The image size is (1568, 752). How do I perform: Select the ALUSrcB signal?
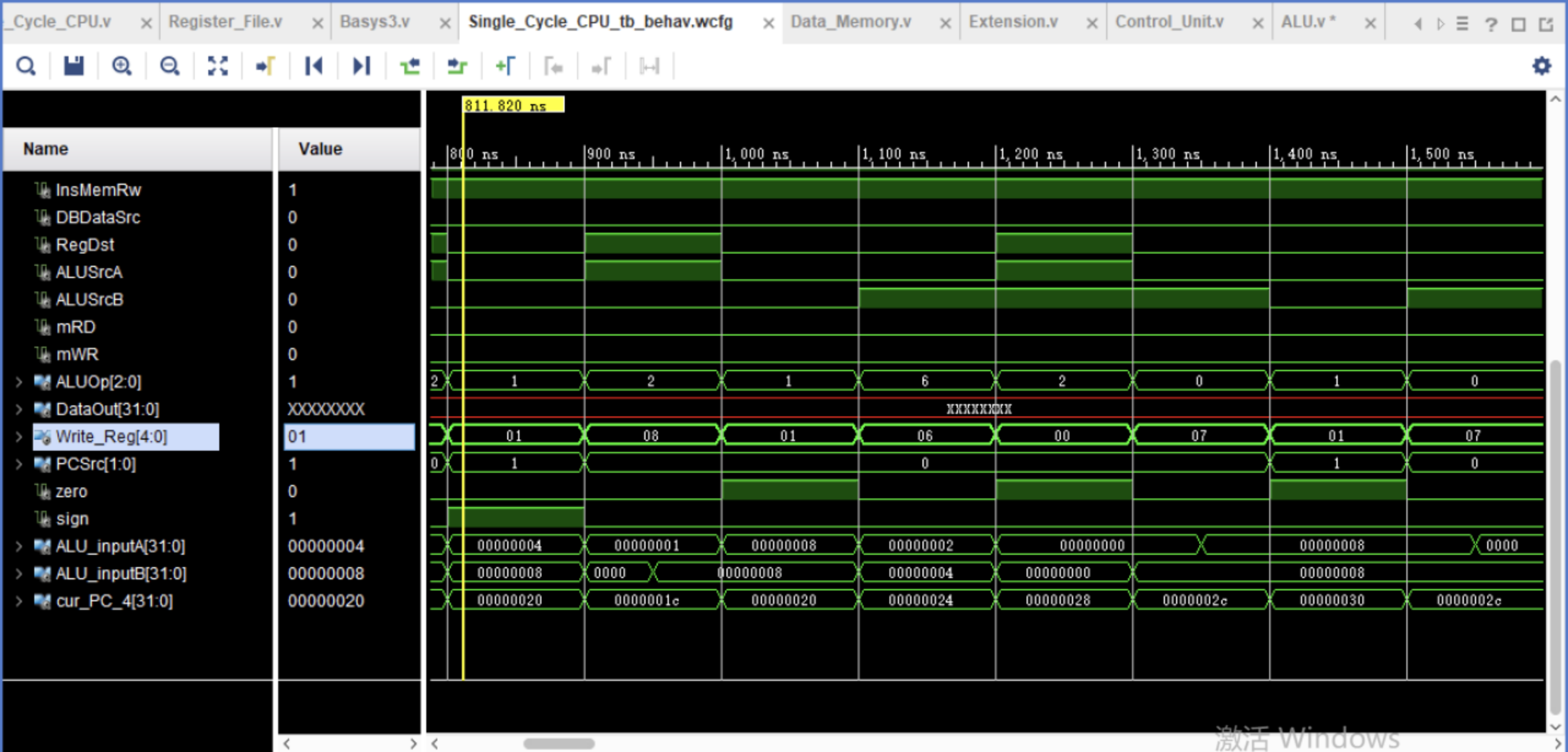coord(89,299)
